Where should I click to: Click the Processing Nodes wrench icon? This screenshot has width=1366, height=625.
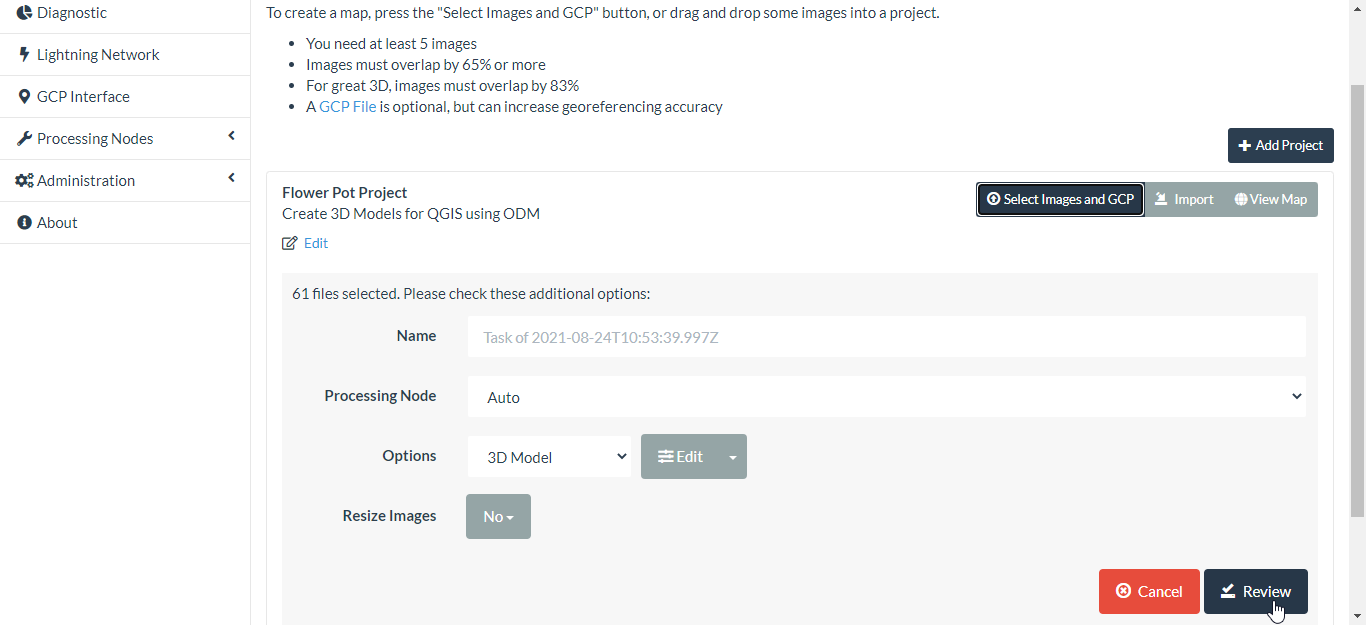[24, 139]
